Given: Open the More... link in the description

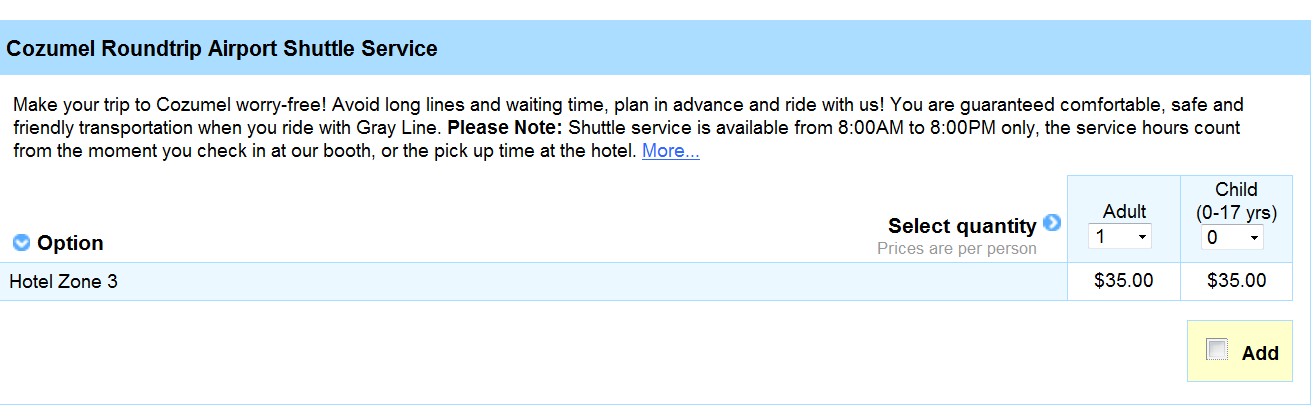Looking at the screenshot, I should click(671, 151).
